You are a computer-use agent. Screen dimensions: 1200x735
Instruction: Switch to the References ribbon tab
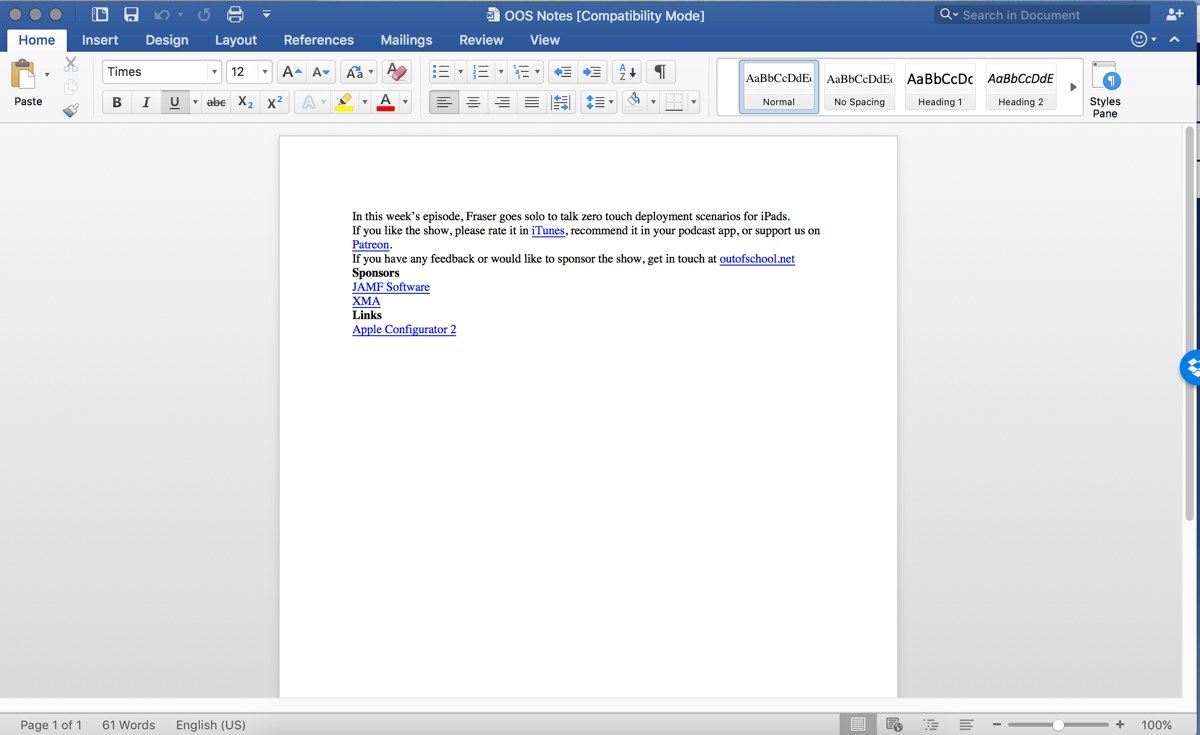pos(318,40)
